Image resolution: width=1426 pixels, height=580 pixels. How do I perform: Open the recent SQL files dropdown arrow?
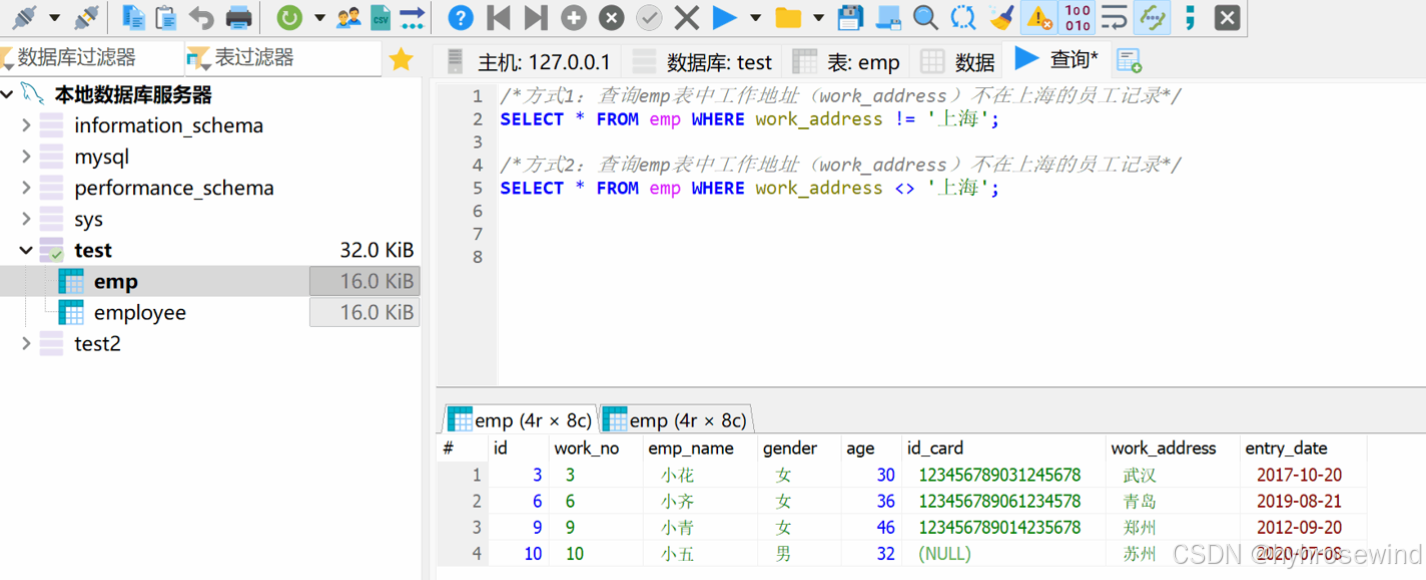(x=818, y=18)
